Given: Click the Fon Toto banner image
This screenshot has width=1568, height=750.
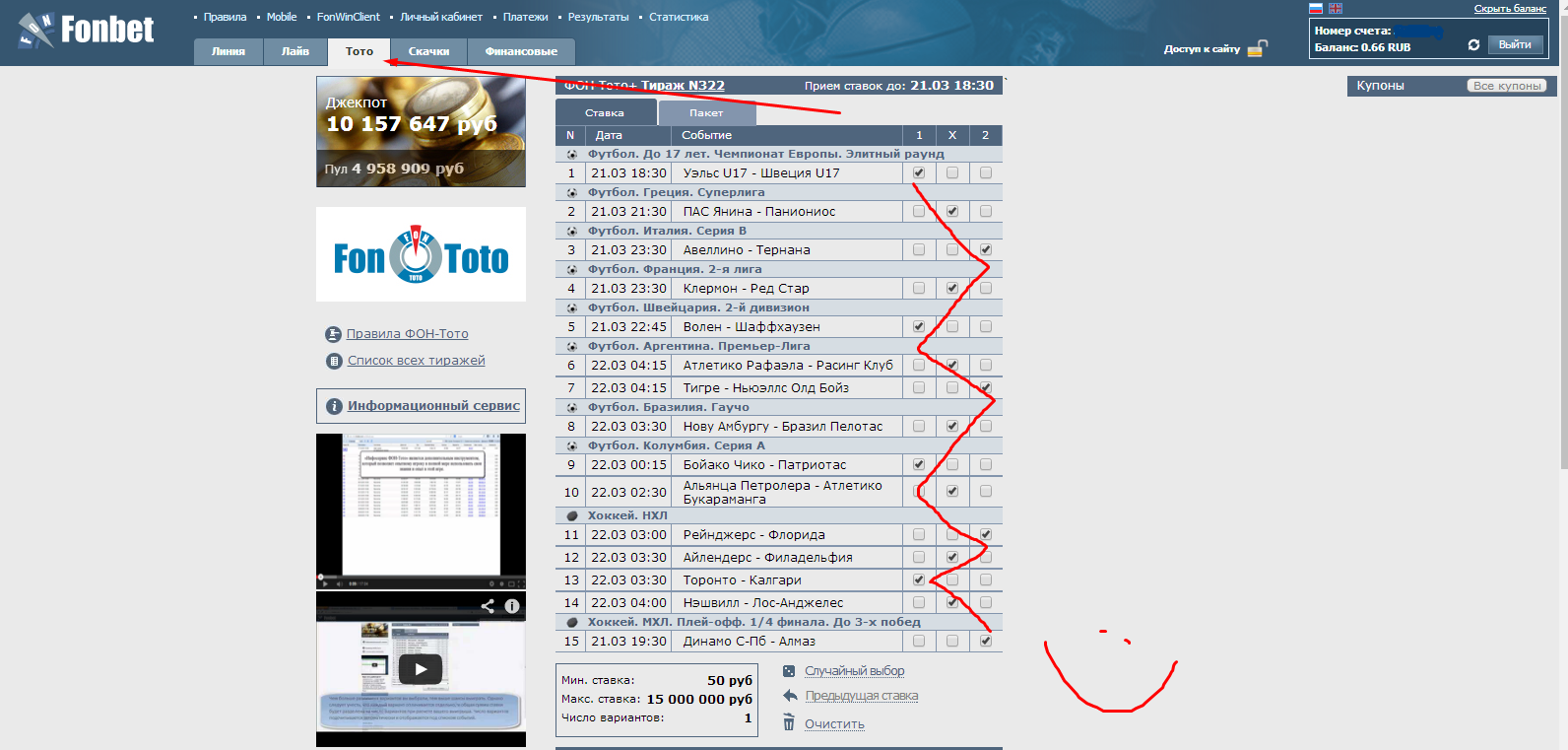Looking at the screenshot, I should 421,254.
